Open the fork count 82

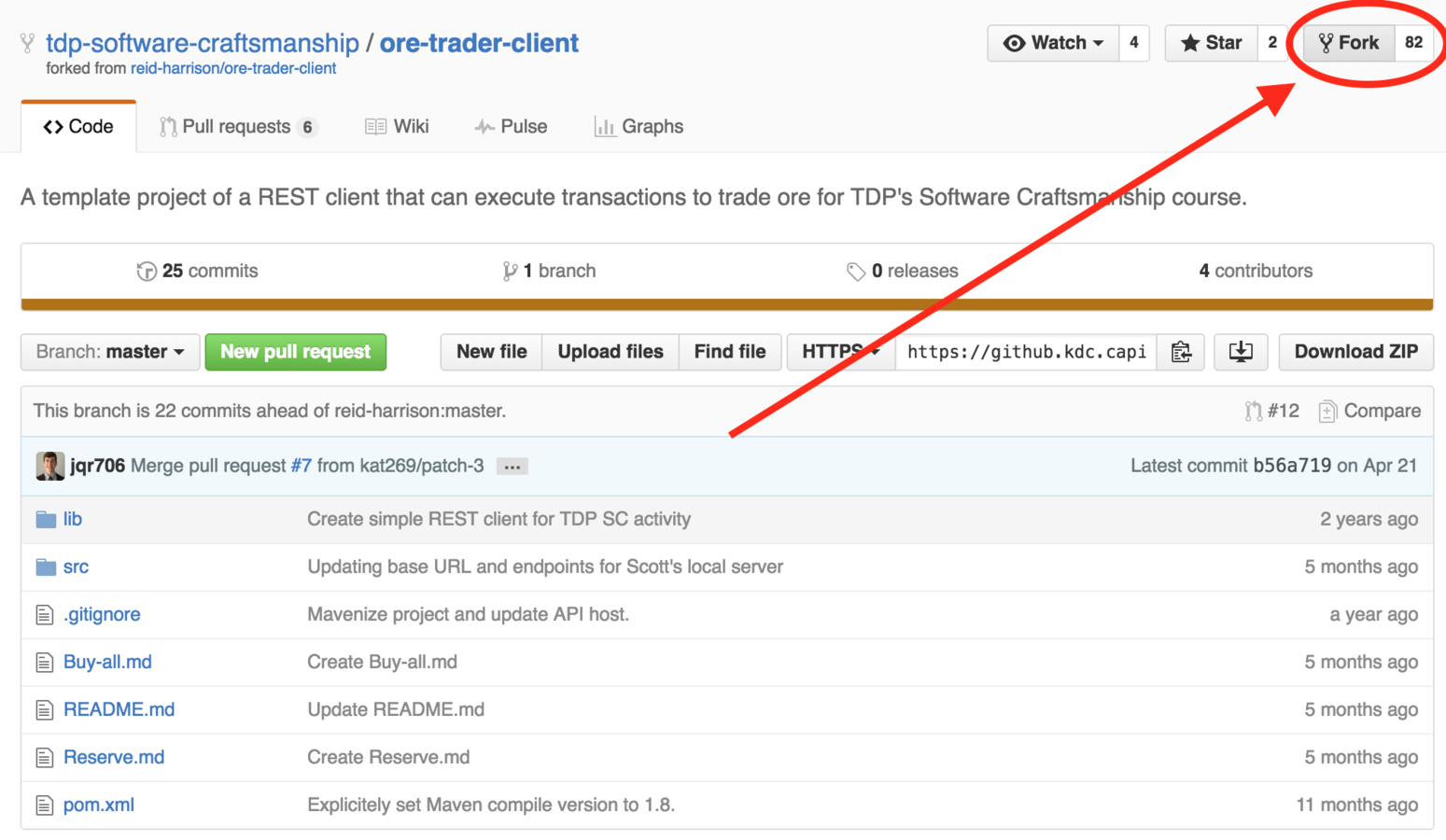[x=1413, y=43]
